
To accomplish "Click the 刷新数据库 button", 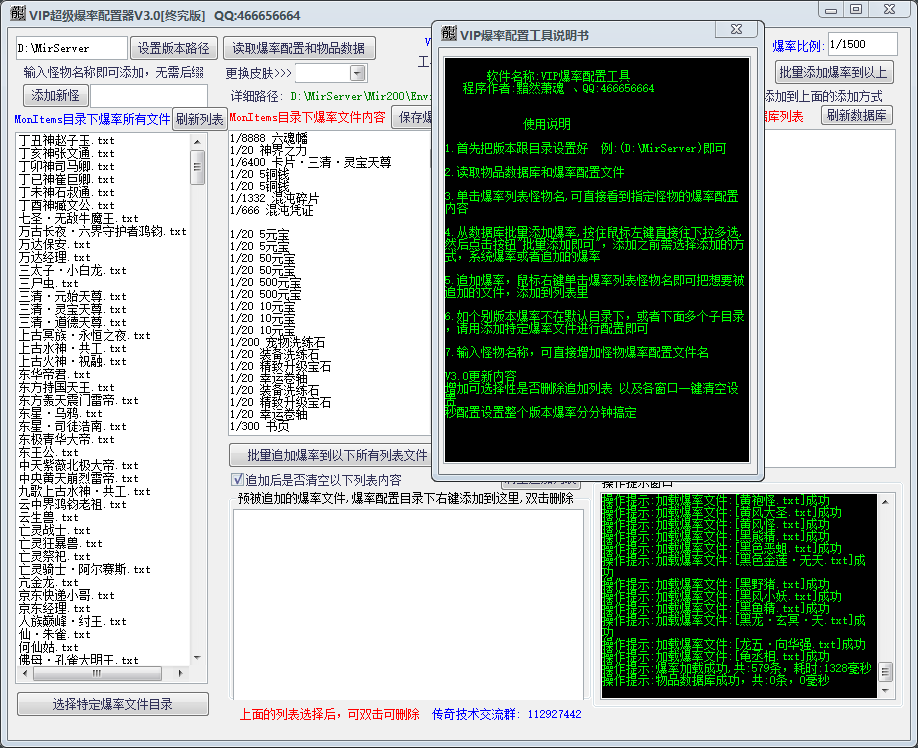I will [856, 115].
